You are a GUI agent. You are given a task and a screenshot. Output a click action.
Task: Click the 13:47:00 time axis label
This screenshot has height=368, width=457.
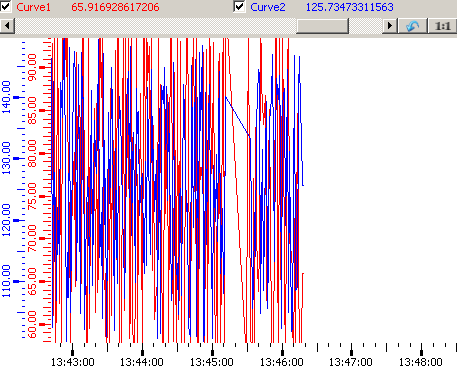click(x=351, y=362)
